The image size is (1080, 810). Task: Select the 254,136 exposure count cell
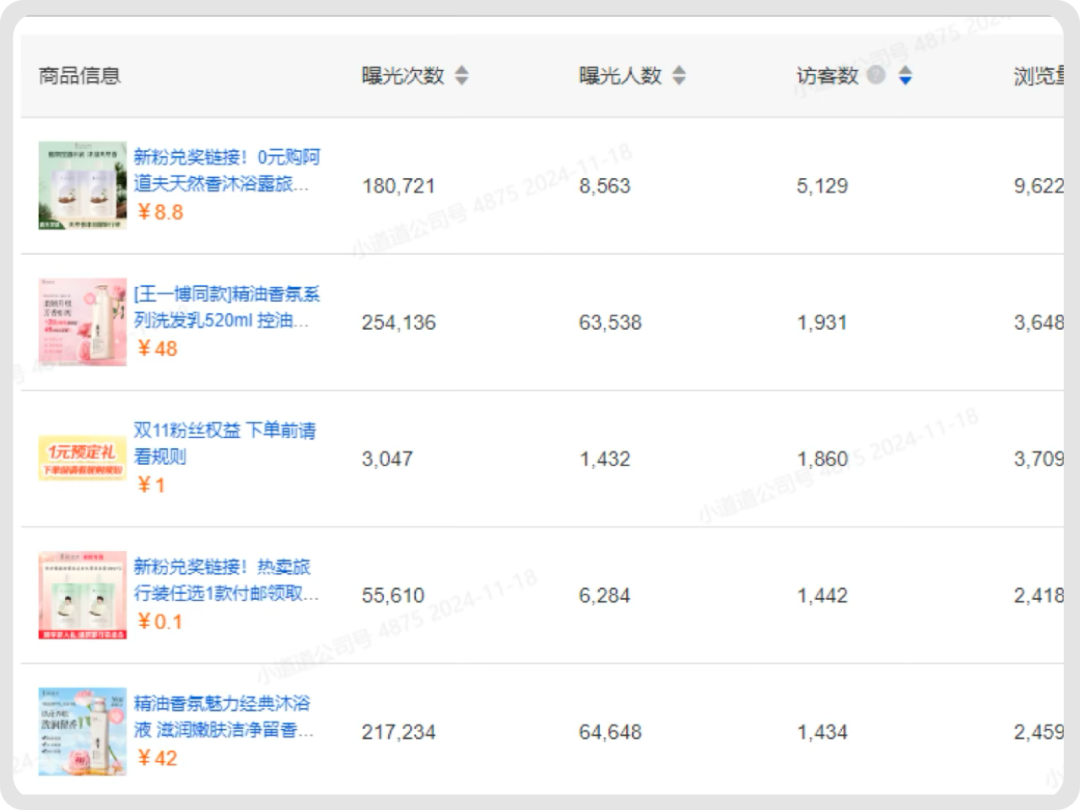coord(398,323)
